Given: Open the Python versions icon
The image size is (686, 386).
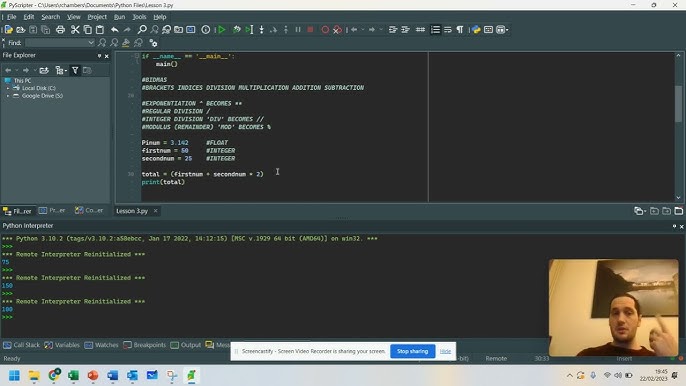Looking at the screenshot, I should coord(476,30).
